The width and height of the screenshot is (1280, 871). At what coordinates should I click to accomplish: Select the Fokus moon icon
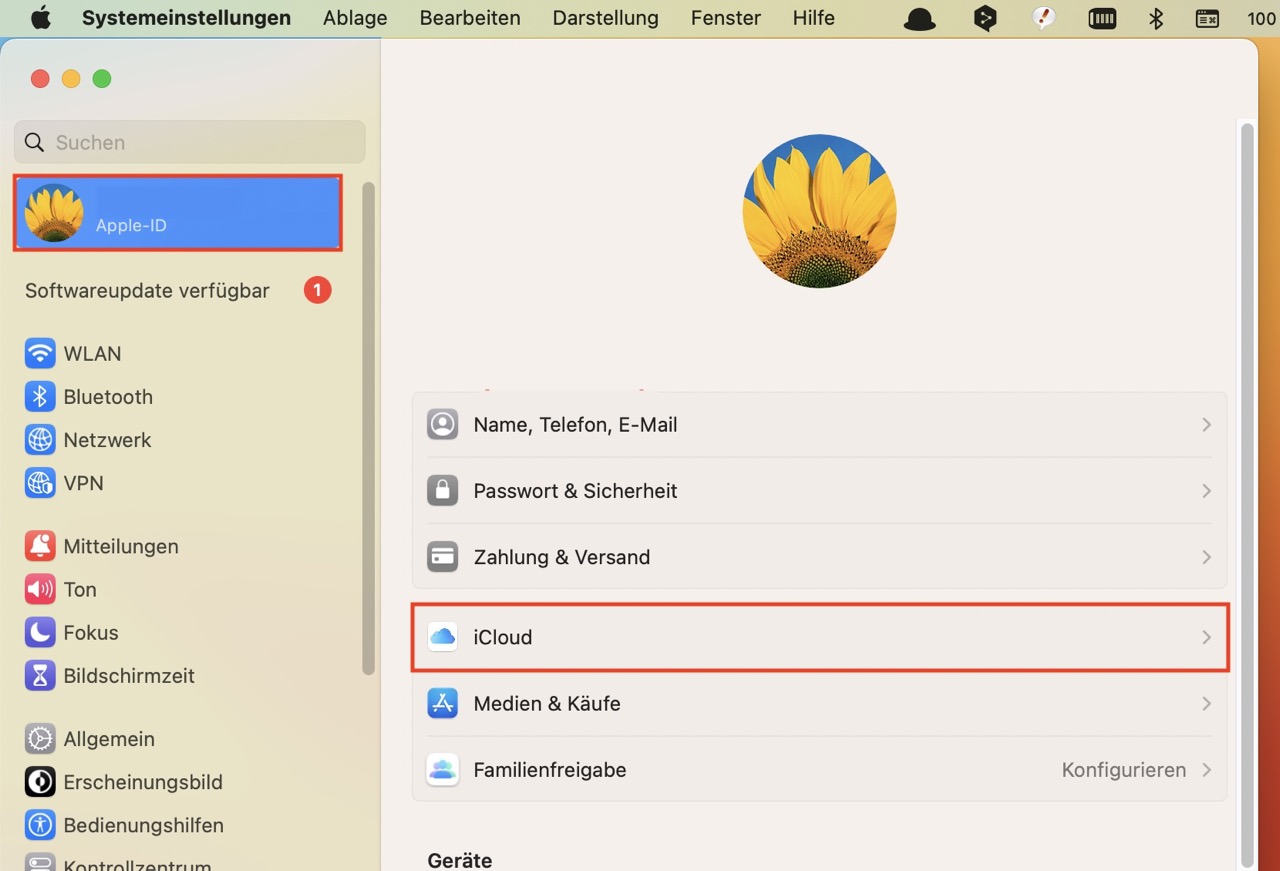pyautogui.click(x=40, y=633)
